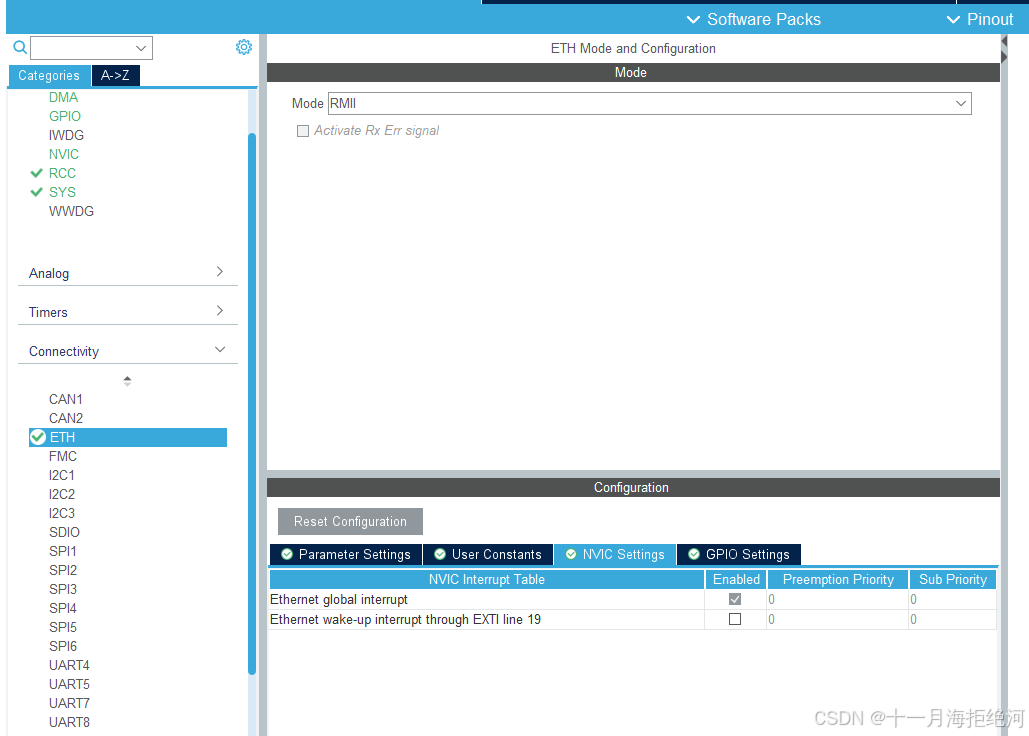Image resolution: width=1029 pixels, height=736 pixels.
Task: Select the NVIC Settings tab
Action: pyautogui.click(x=615, y=554)
